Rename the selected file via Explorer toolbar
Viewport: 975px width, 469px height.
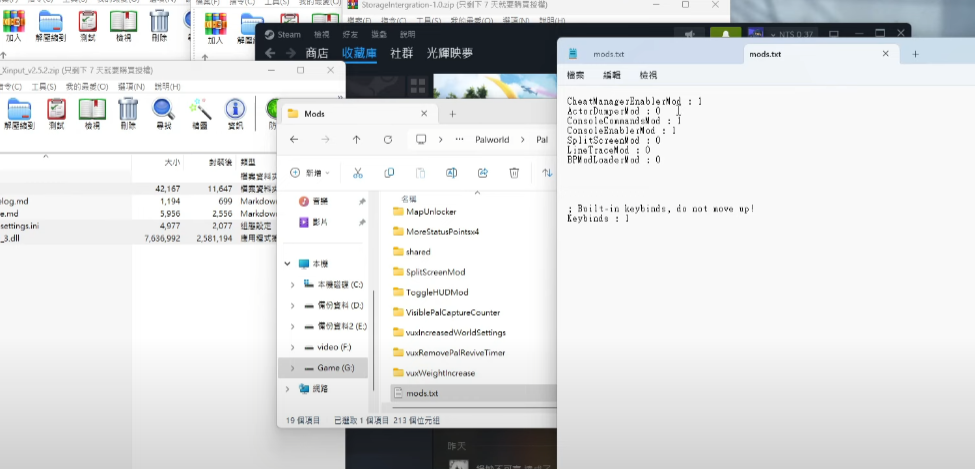451,173
